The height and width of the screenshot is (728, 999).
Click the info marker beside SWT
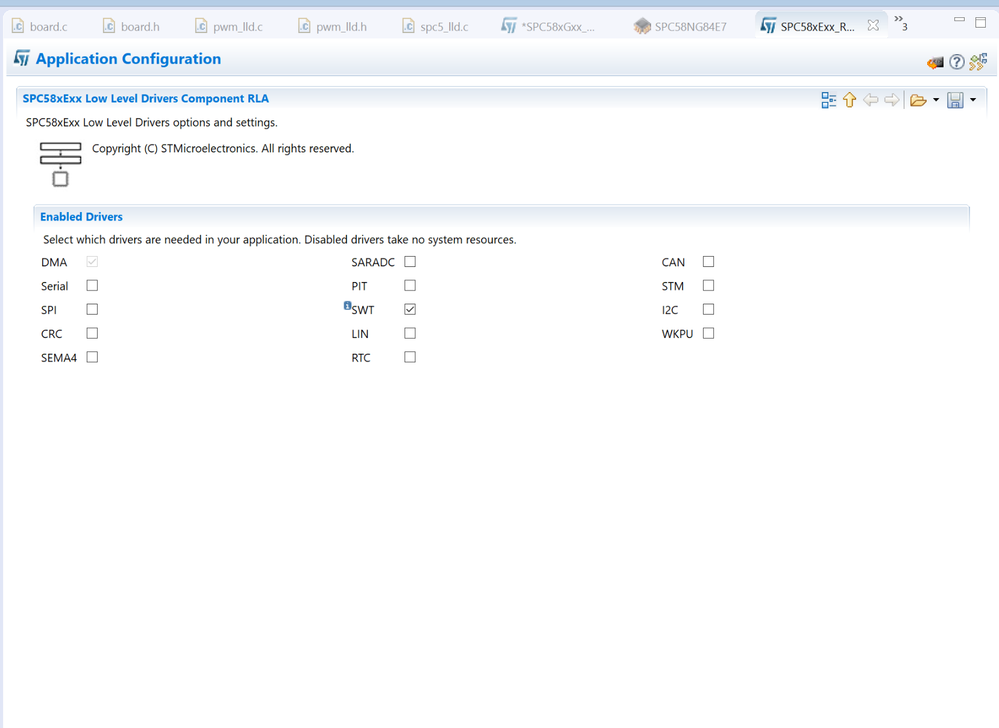pos(347,306)
